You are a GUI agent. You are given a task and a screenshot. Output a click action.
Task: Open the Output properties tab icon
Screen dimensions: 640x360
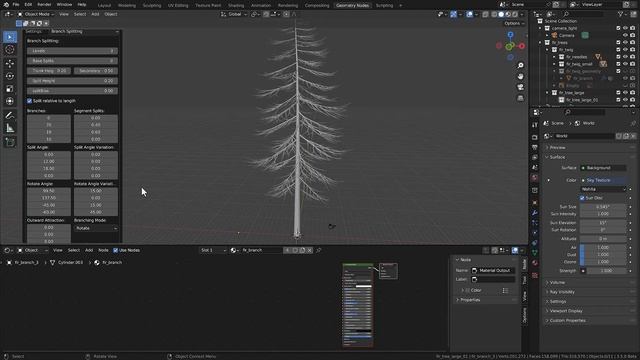[x=535, y=147]
